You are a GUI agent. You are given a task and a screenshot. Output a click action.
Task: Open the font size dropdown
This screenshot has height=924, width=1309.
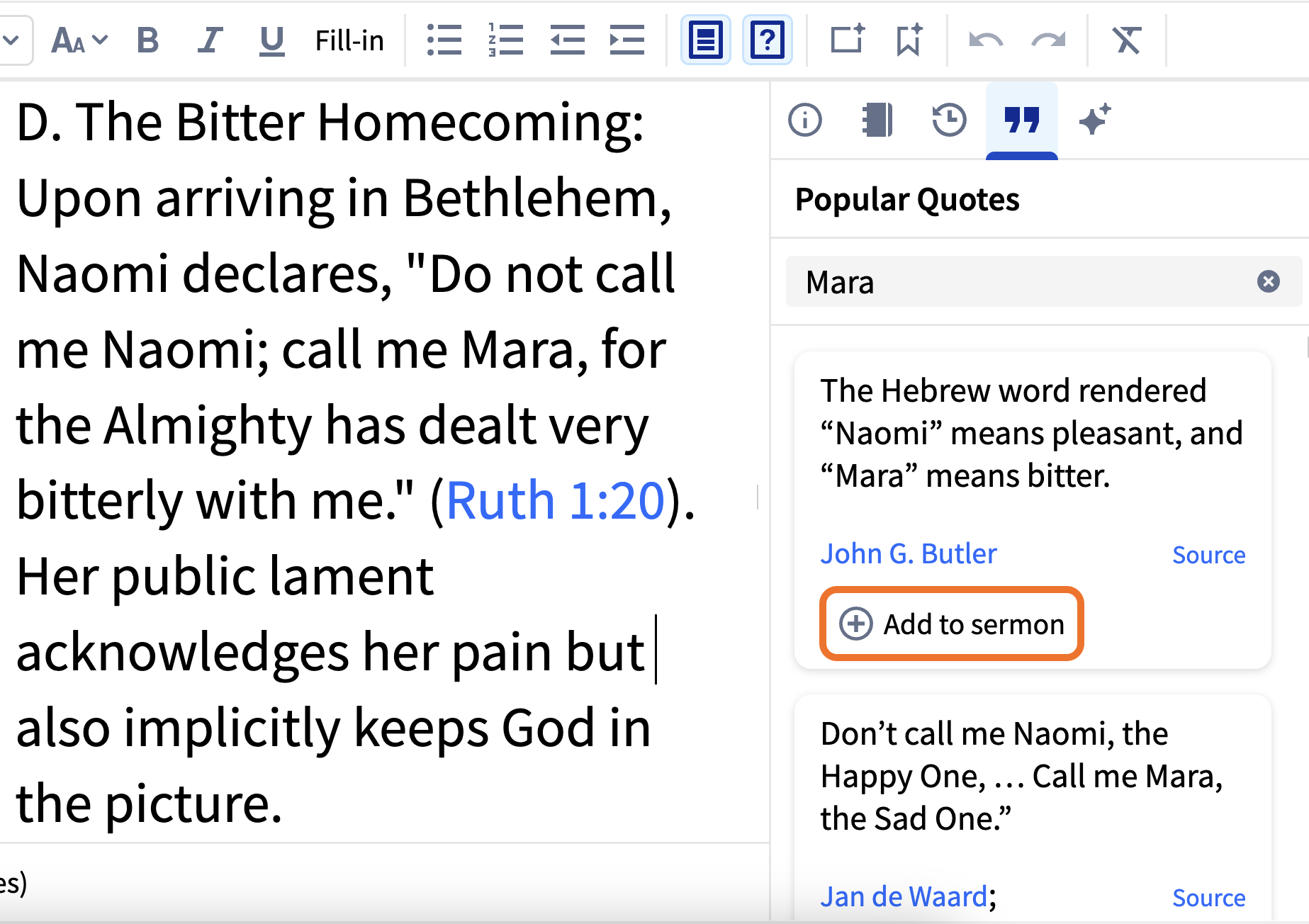[79, 40]
